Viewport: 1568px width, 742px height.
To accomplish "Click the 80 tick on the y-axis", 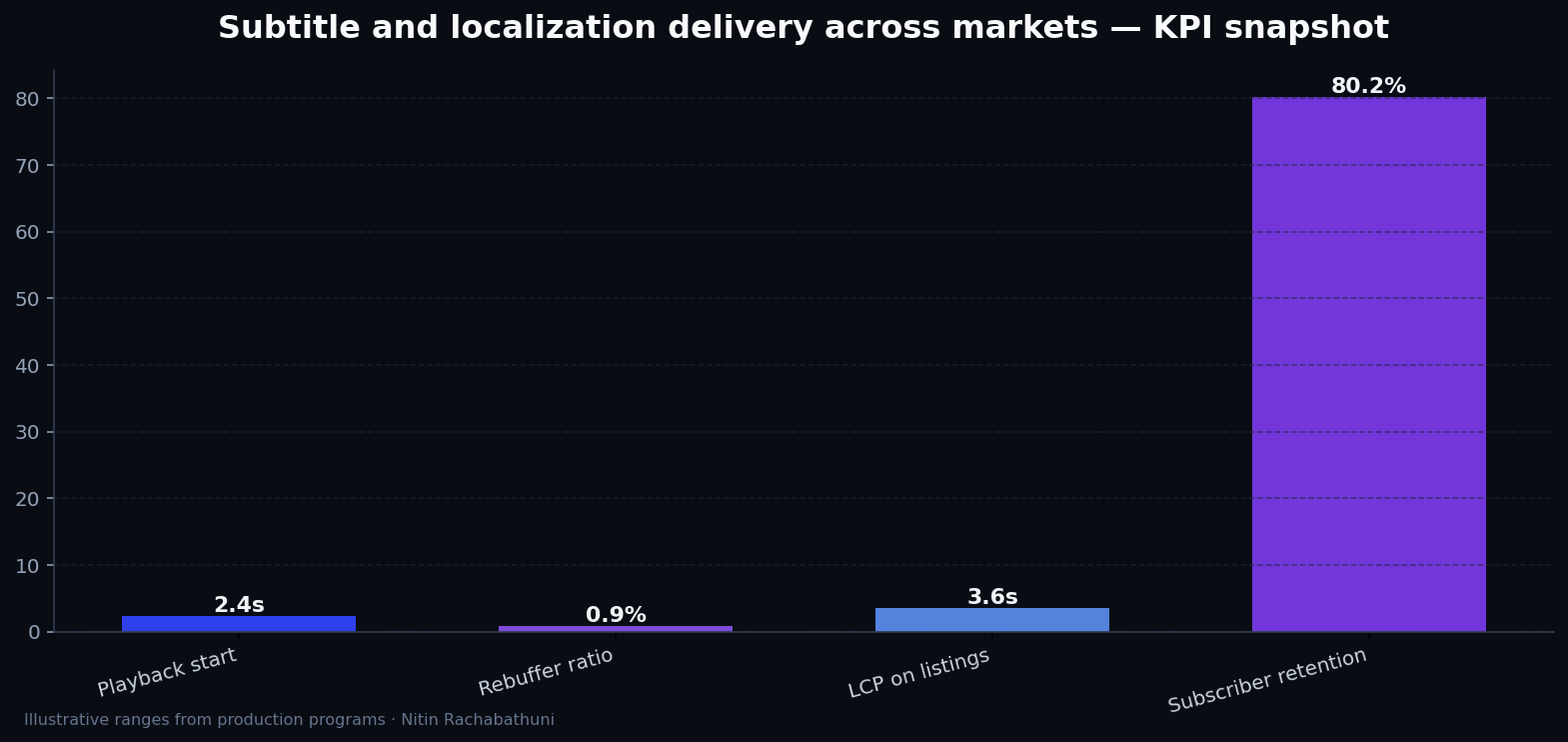I will [27, 99].
